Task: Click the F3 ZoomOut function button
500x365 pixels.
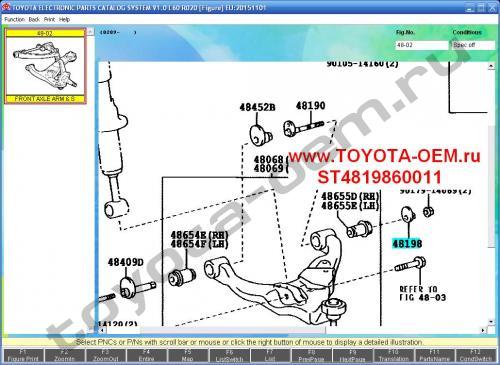Action: pyautogui.click(x=106, y=355)
